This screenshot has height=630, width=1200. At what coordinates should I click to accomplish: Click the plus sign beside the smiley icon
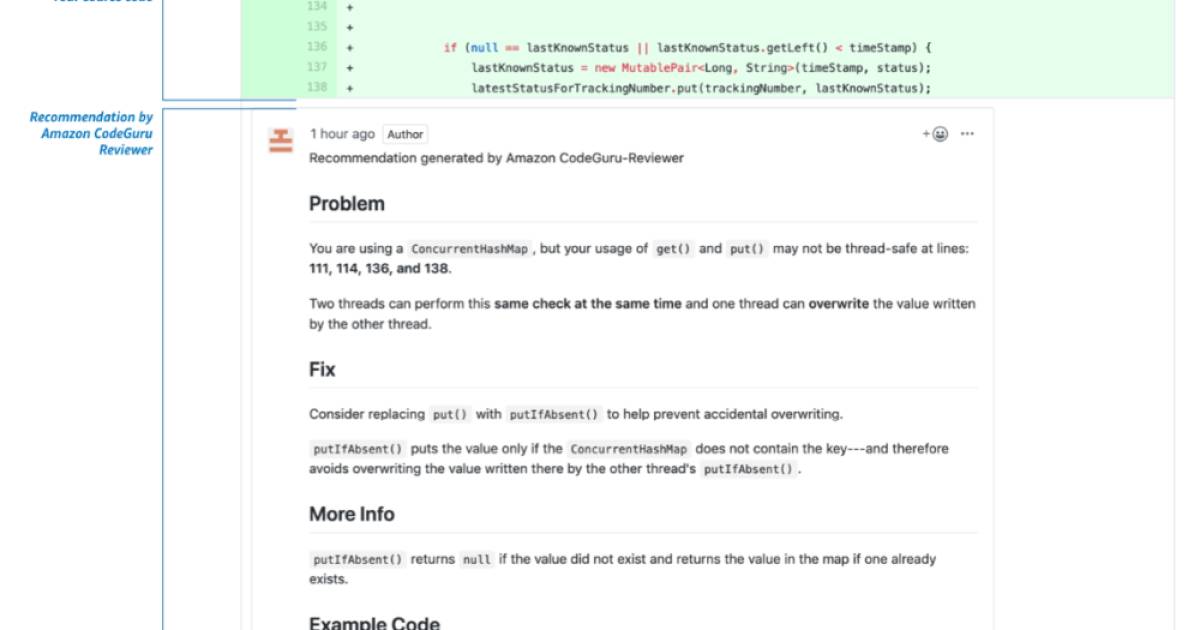[x=925, y=132]
